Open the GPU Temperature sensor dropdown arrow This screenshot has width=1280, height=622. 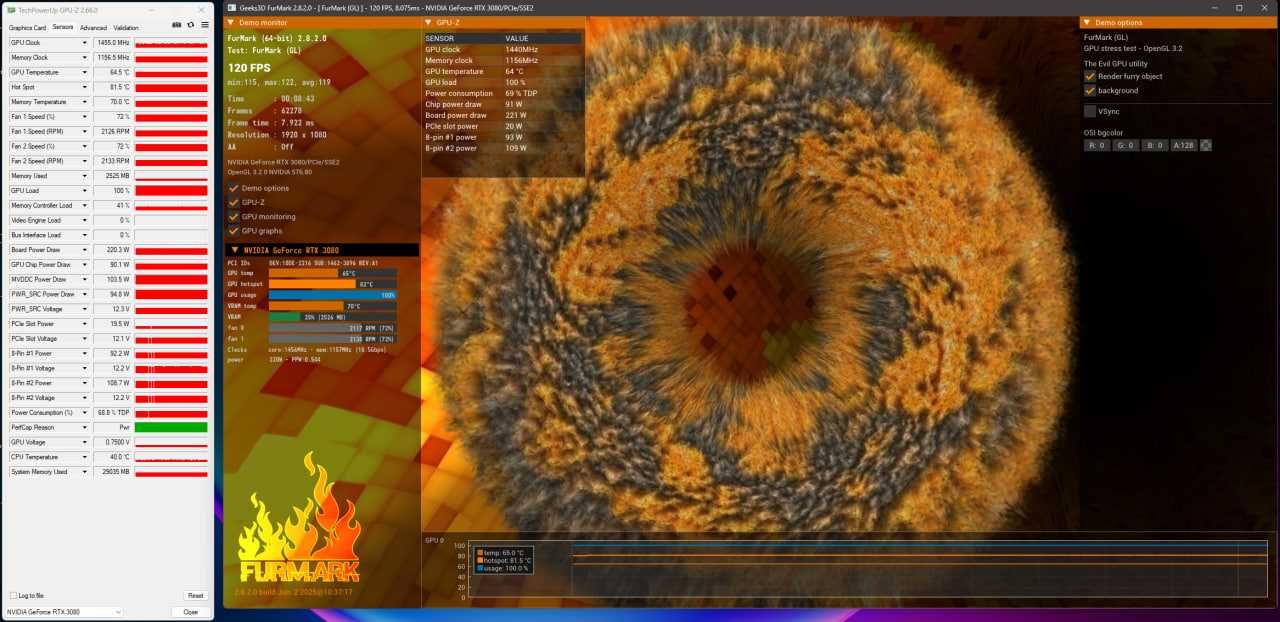coord(85,73)
